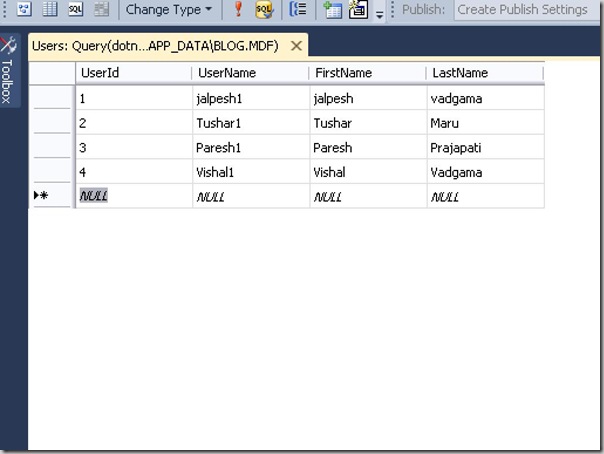This screenshot has width=604, height=454.
Task: Select the Paresh1 UserName cell
Action: [251, 148]
